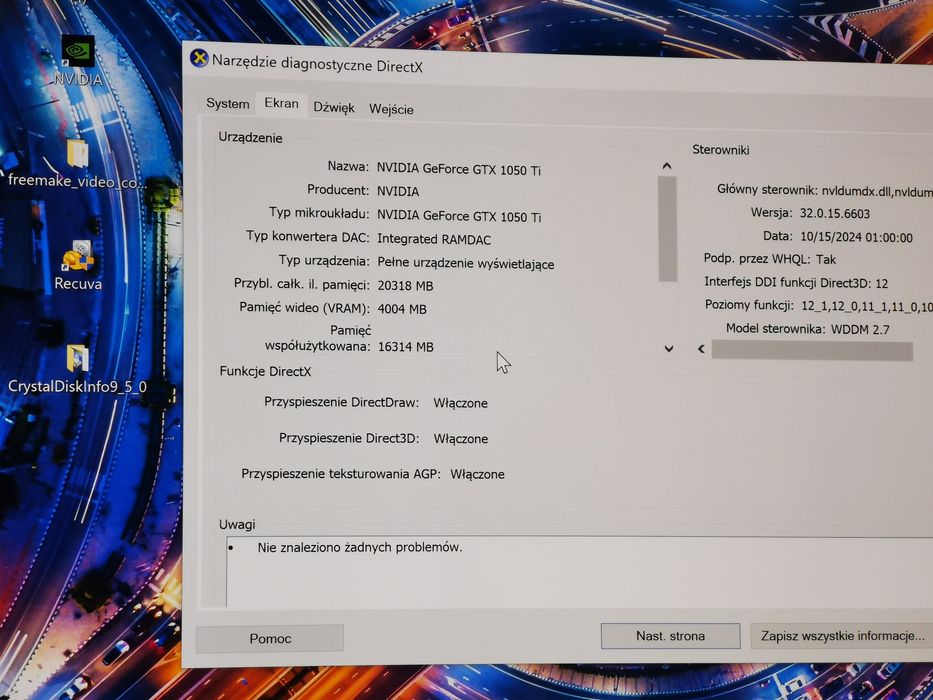Click the 16314 MB shared memory value
The height and width of the screenshot is (700, 933).
pyautogui.click(x=406, y=346)
